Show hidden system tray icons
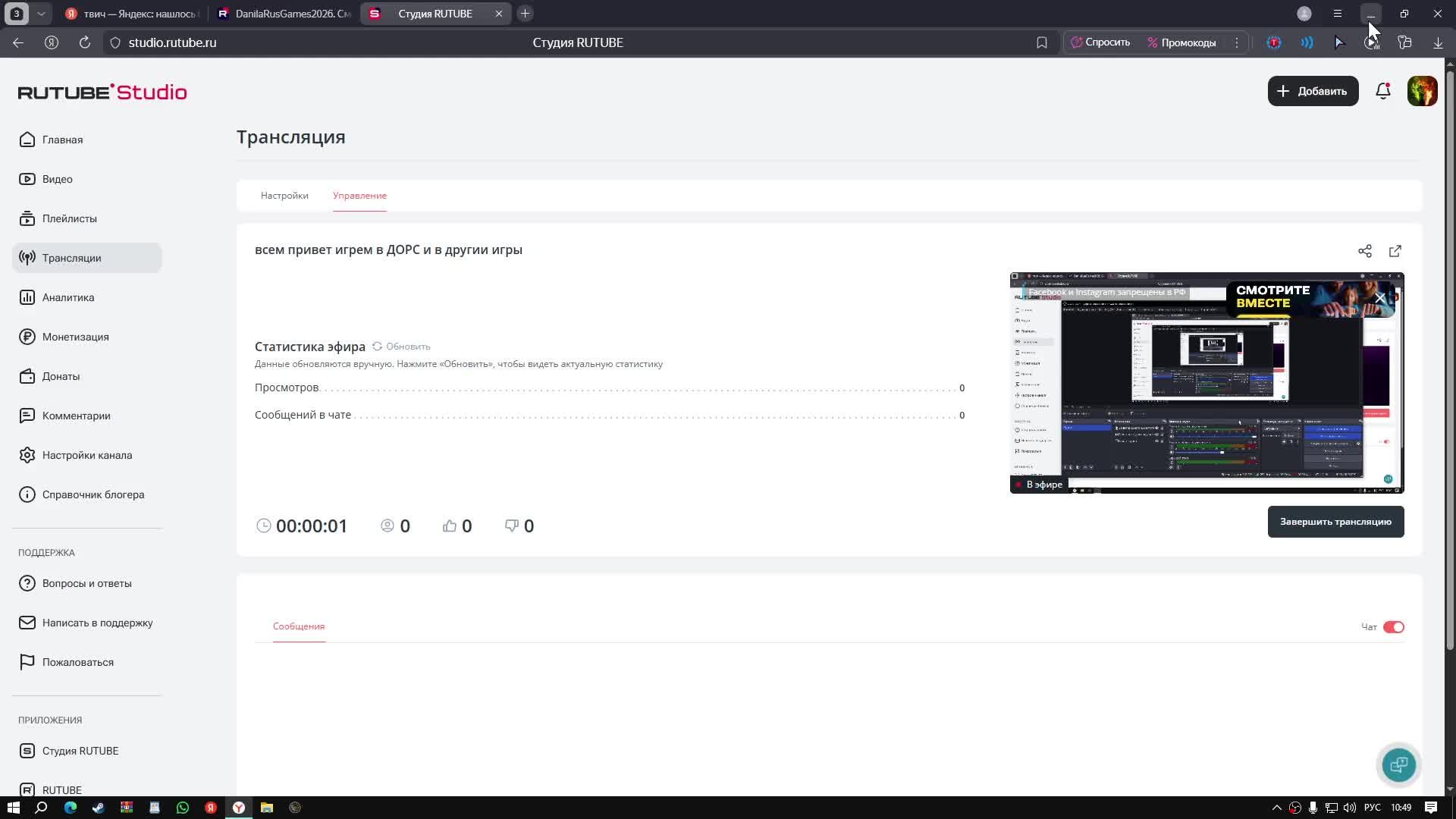The width and height of the screenshot is (1456, 819). click(x=1276, y=808)
